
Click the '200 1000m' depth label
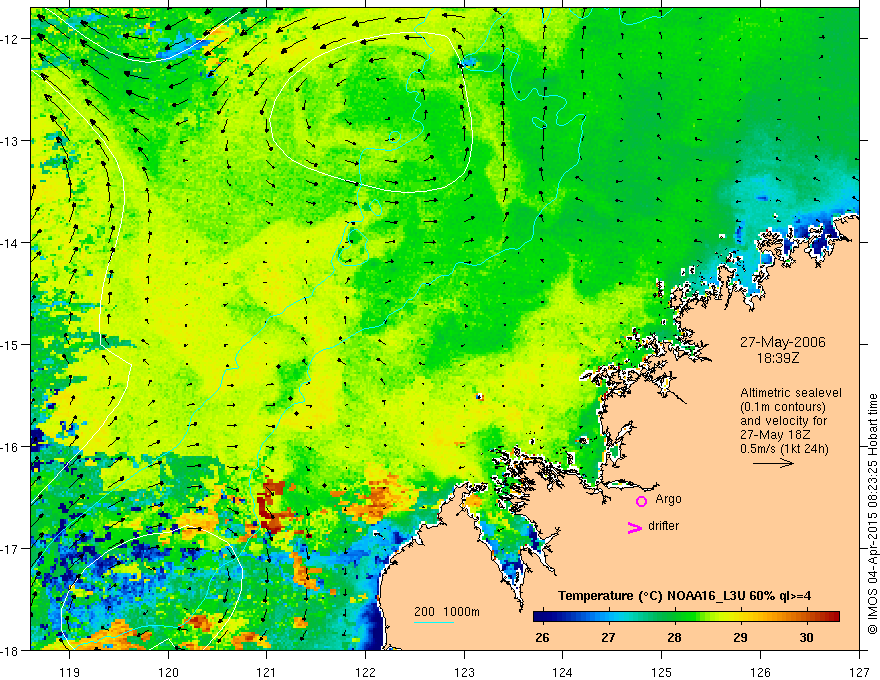pyautogui.click(x=447, y=612)
